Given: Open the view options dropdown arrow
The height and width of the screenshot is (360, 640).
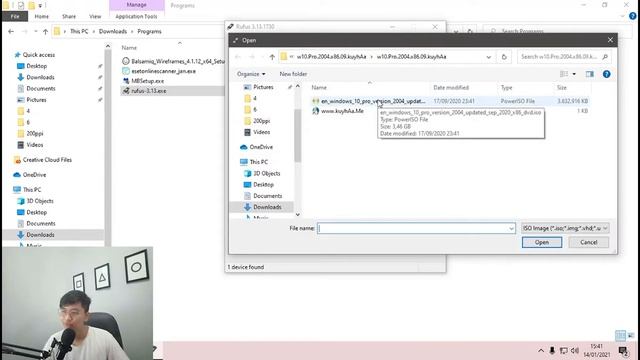Looking at the screenshot, I should pyautogui.click(x=574, y=74).
